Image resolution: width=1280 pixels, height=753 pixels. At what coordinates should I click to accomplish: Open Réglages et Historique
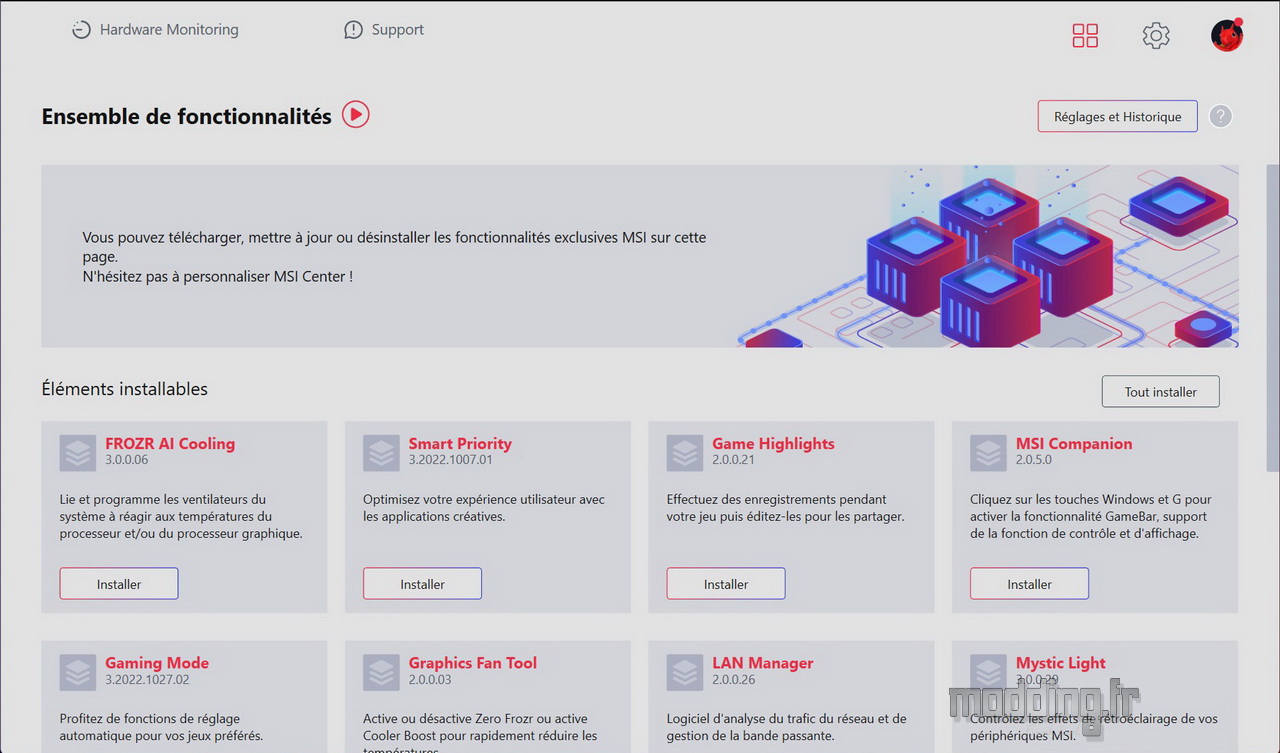(x=1117, y=116)
